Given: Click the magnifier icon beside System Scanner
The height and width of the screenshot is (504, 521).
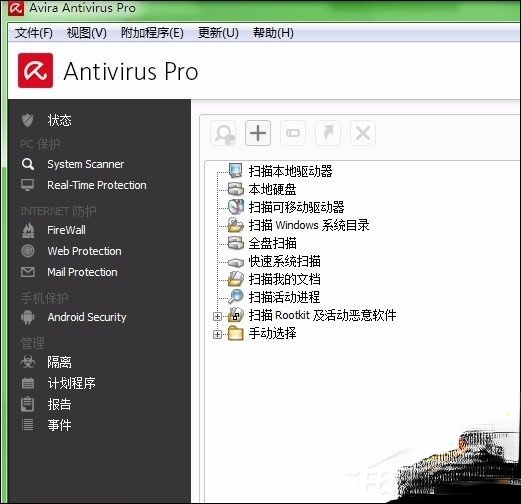Looking at the screenshot, I should [x=28, y=164].
